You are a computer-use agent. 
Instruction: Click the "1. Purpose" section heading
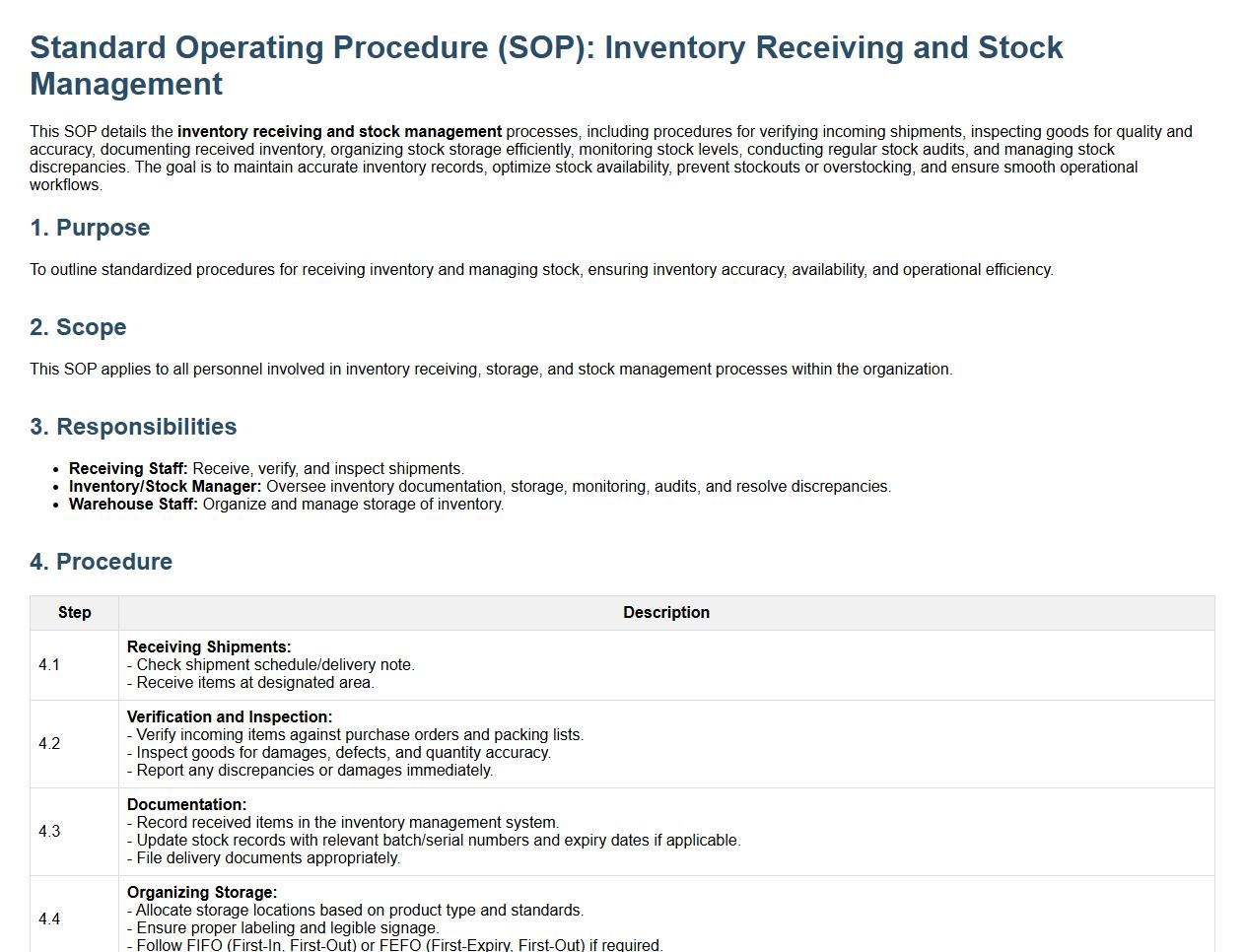90,228
